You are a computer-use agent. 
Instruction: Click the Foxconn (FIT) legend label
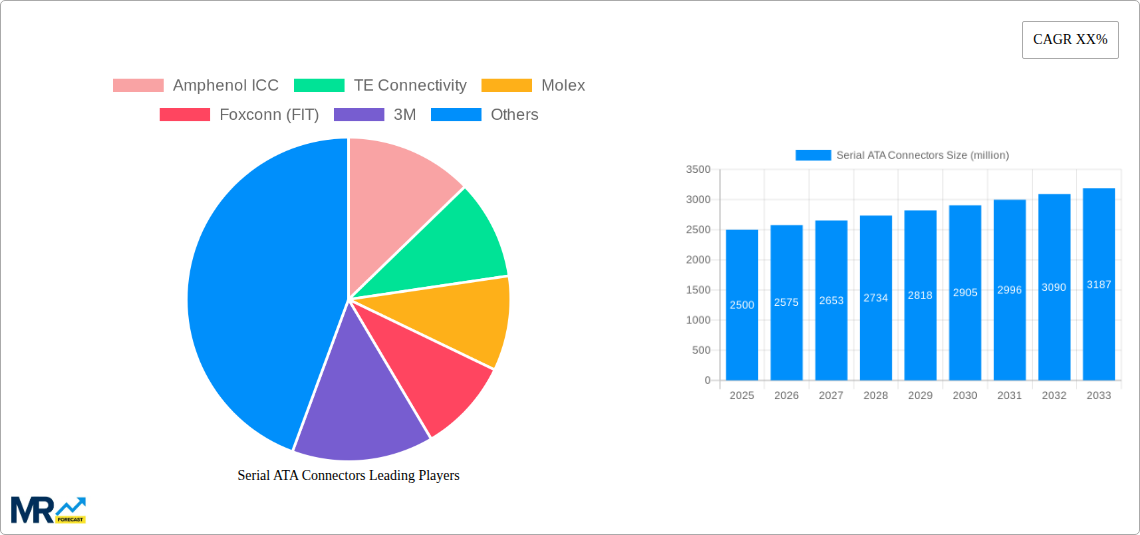click(269, 115)
